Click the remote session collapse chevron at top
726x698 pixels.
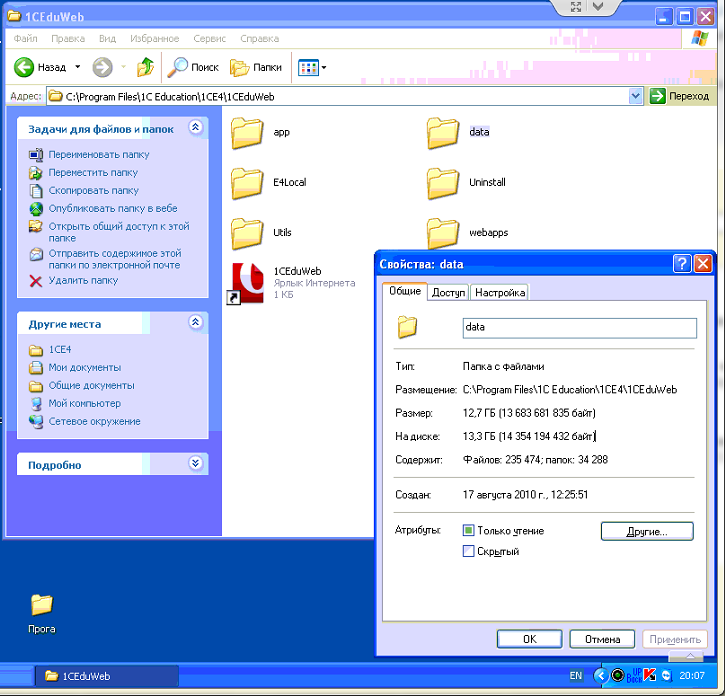click(x=599, y=6)
